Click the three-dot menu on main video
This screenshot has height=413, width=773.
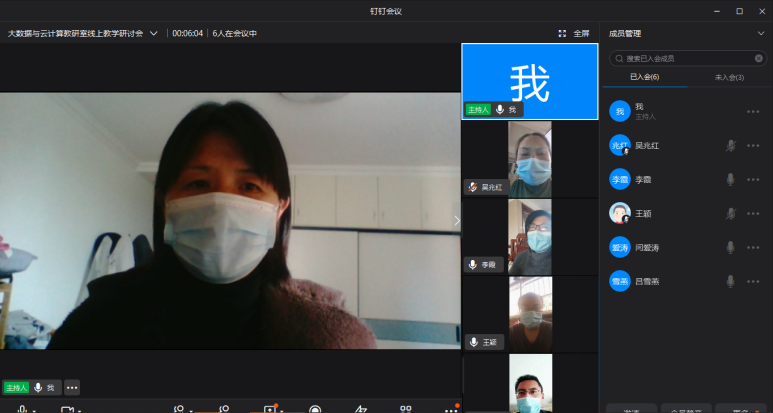click(x=72, y=388)
